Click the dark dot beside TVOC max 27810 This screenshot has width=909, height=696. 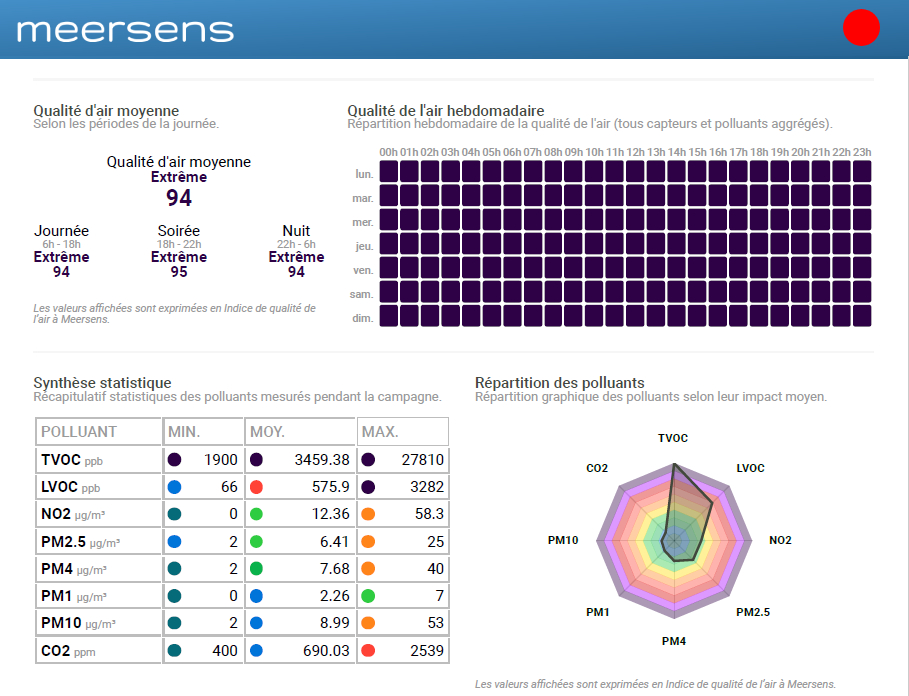tap(368, 460)
